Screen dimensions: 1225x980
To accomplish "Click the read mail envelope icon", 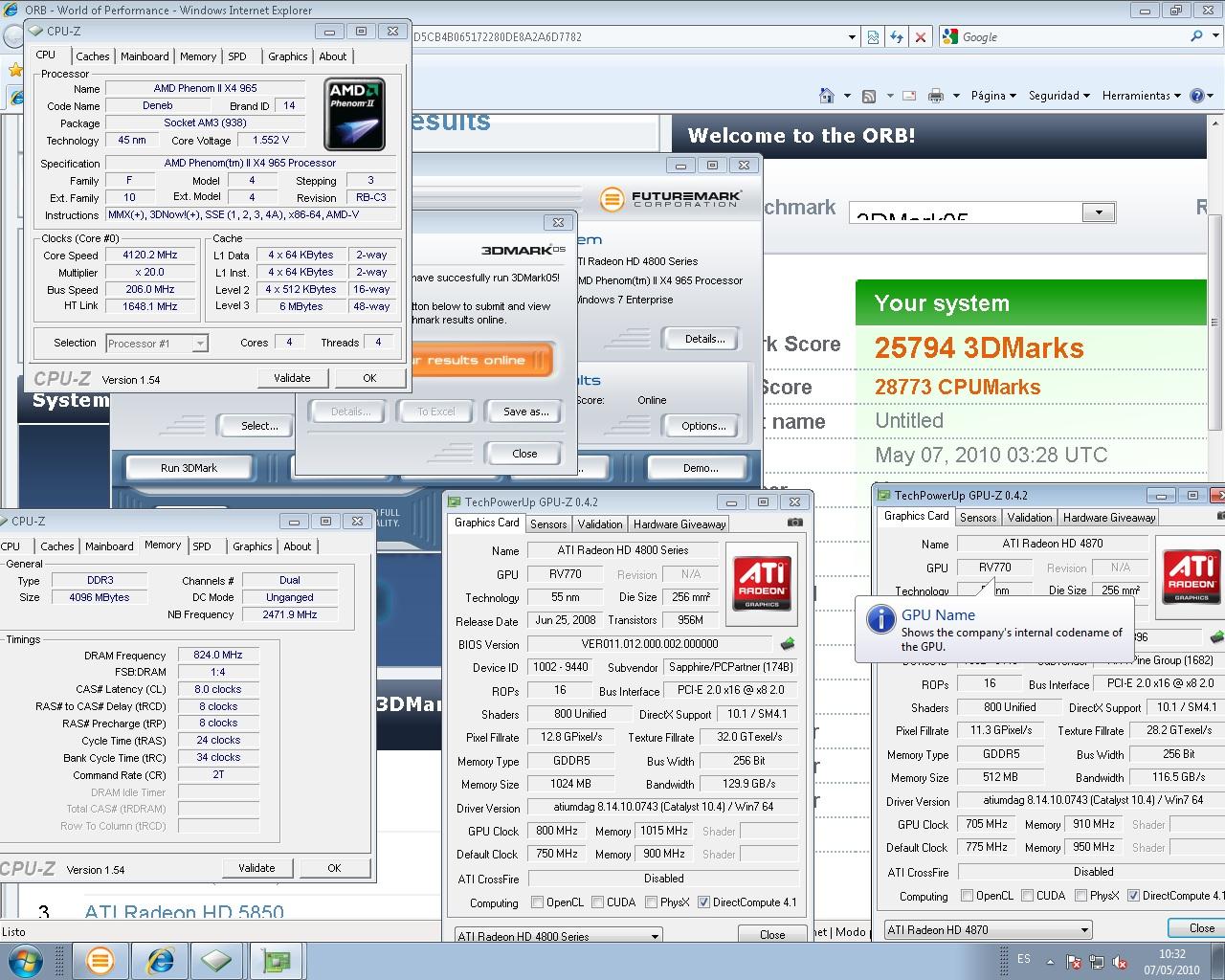I will coord(909,96).
